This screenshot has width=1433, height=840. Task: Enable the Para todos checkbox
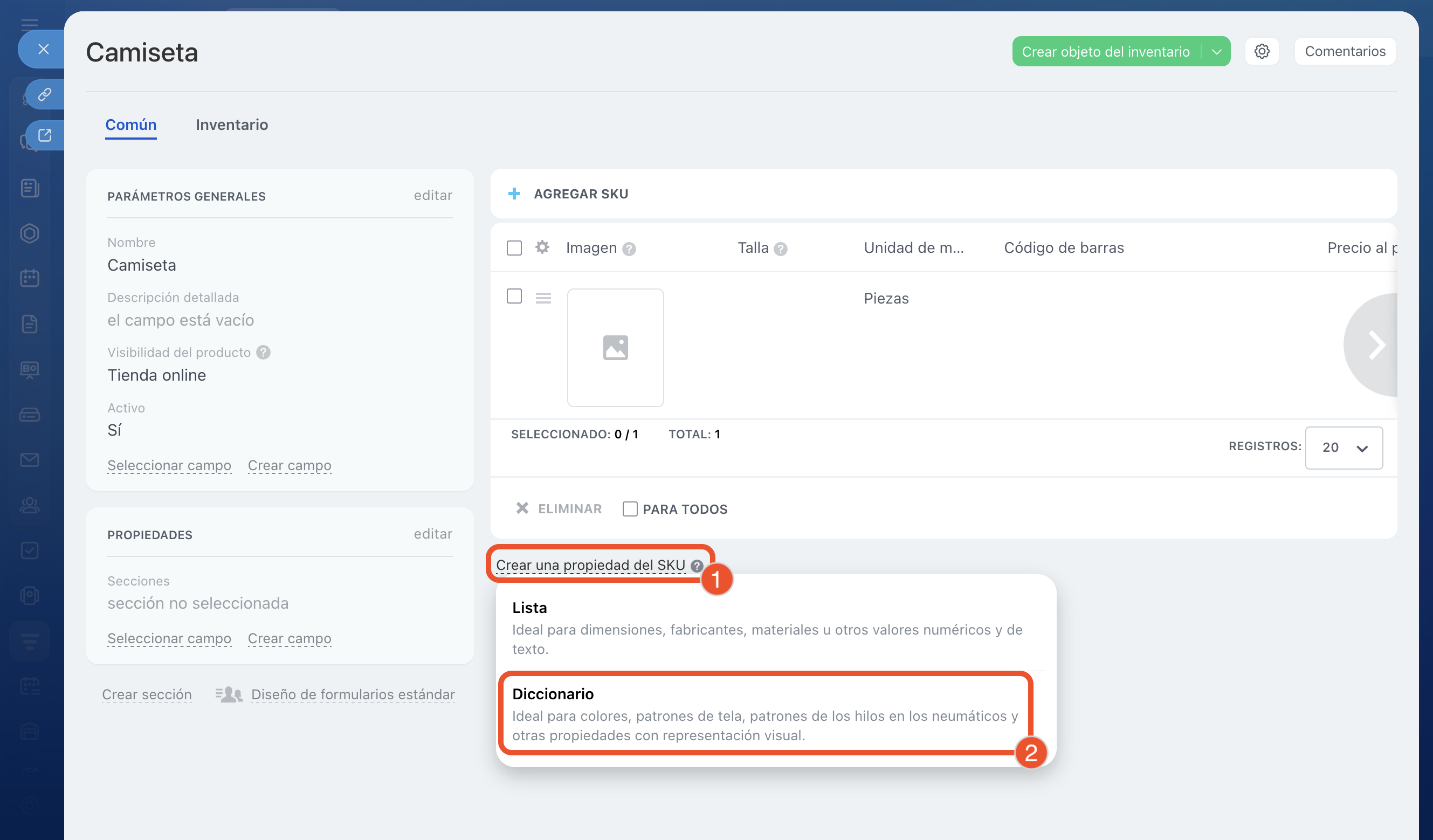click(x=630, y=508)
